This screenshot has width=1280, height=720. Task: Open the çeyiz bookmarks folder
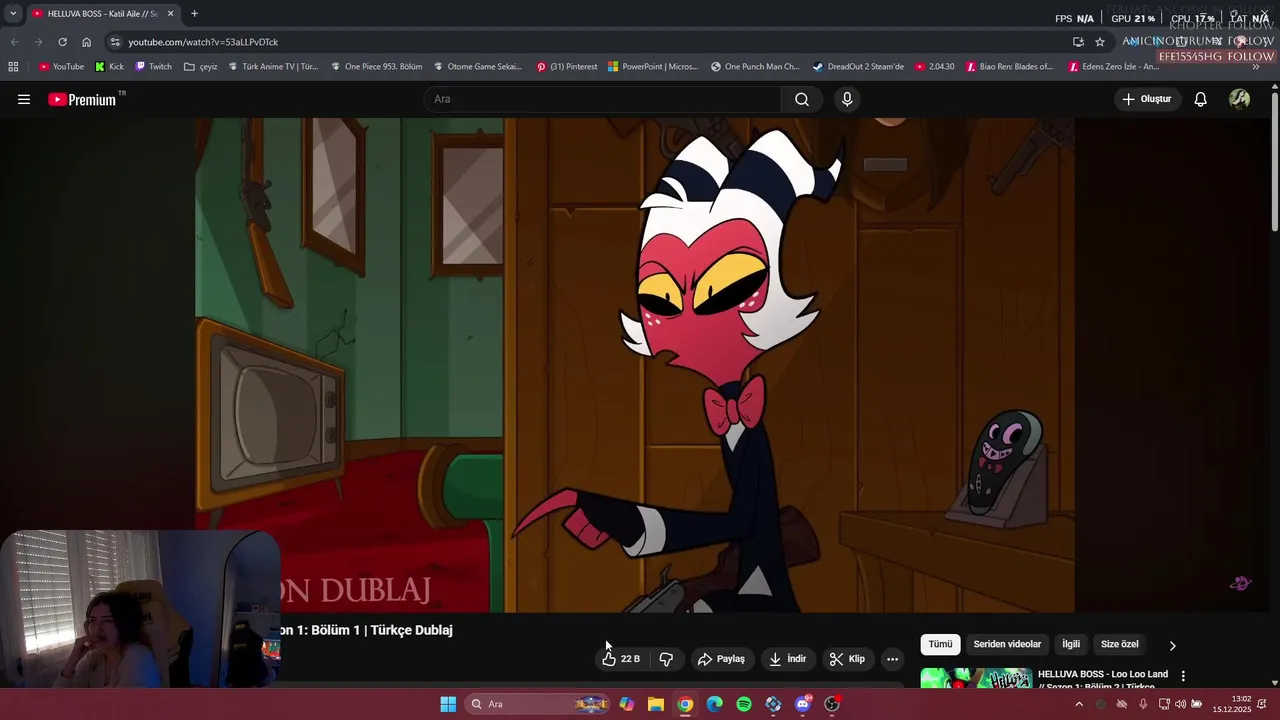pos(201,67)
